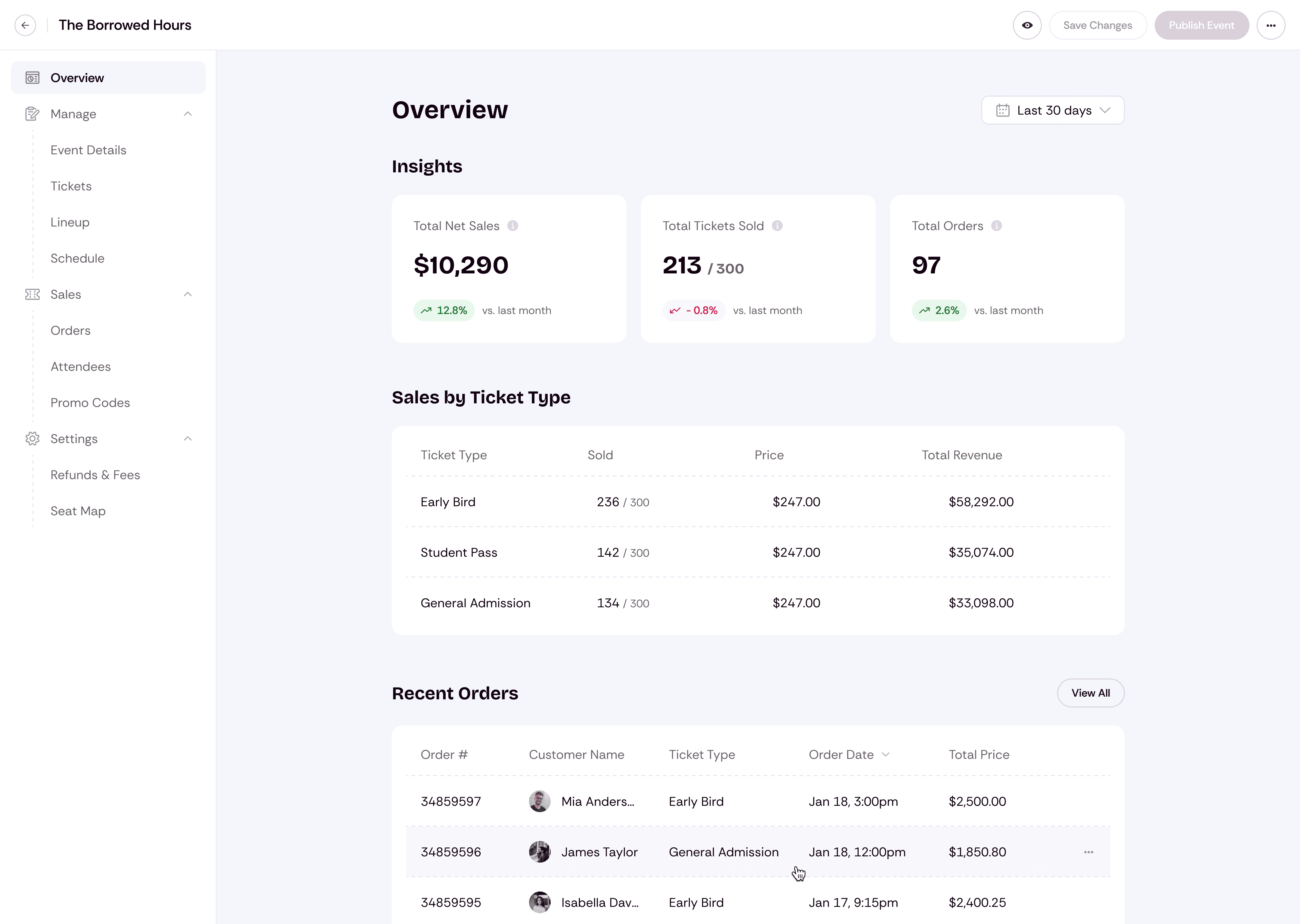Click the info icon beside Total Orders
The height and width of the screenshot is (924, 1300).
(x=997, y=226)
